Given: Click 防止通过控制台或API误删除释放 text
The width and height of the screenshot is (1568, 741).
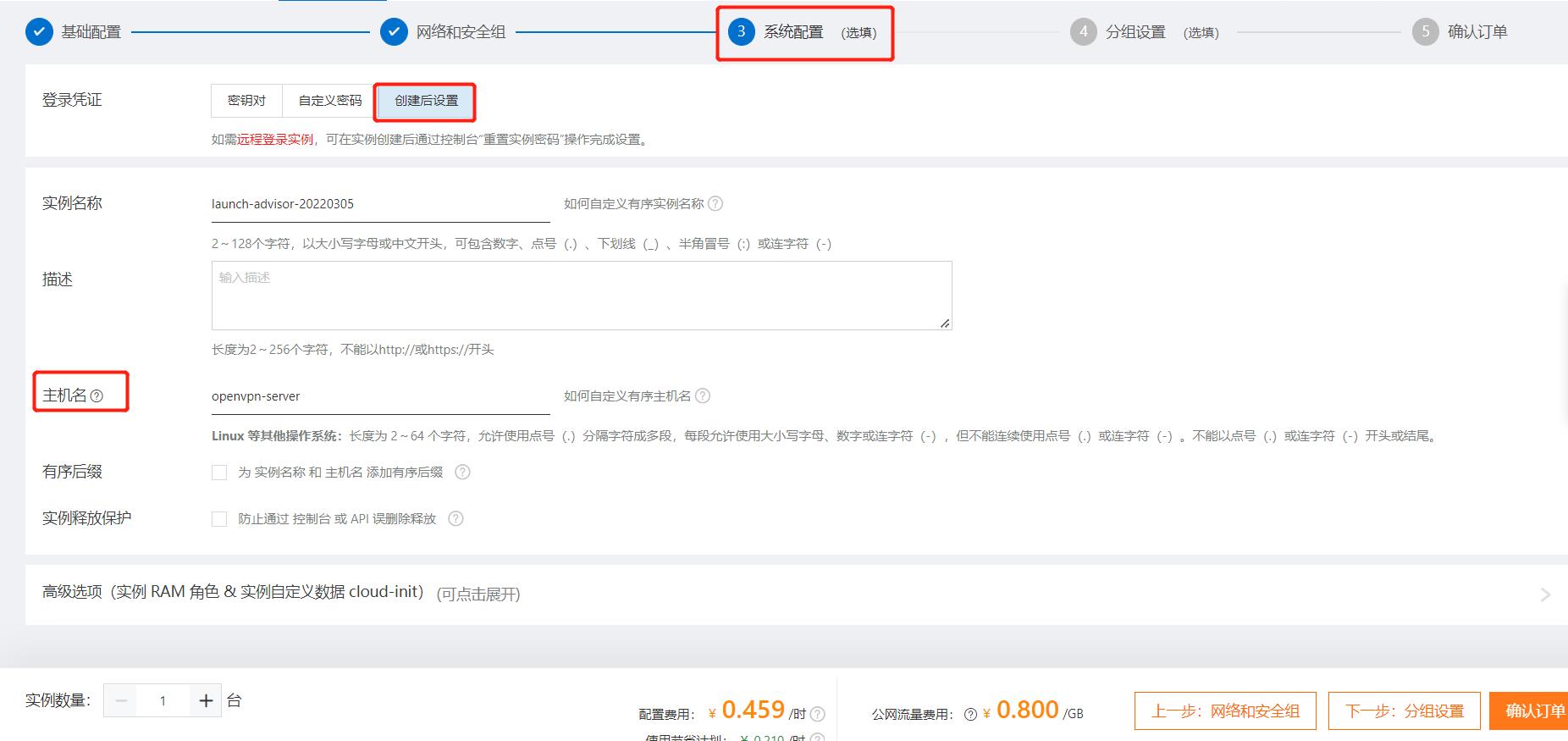Looking at the screenshot, I should click(337, 518).
